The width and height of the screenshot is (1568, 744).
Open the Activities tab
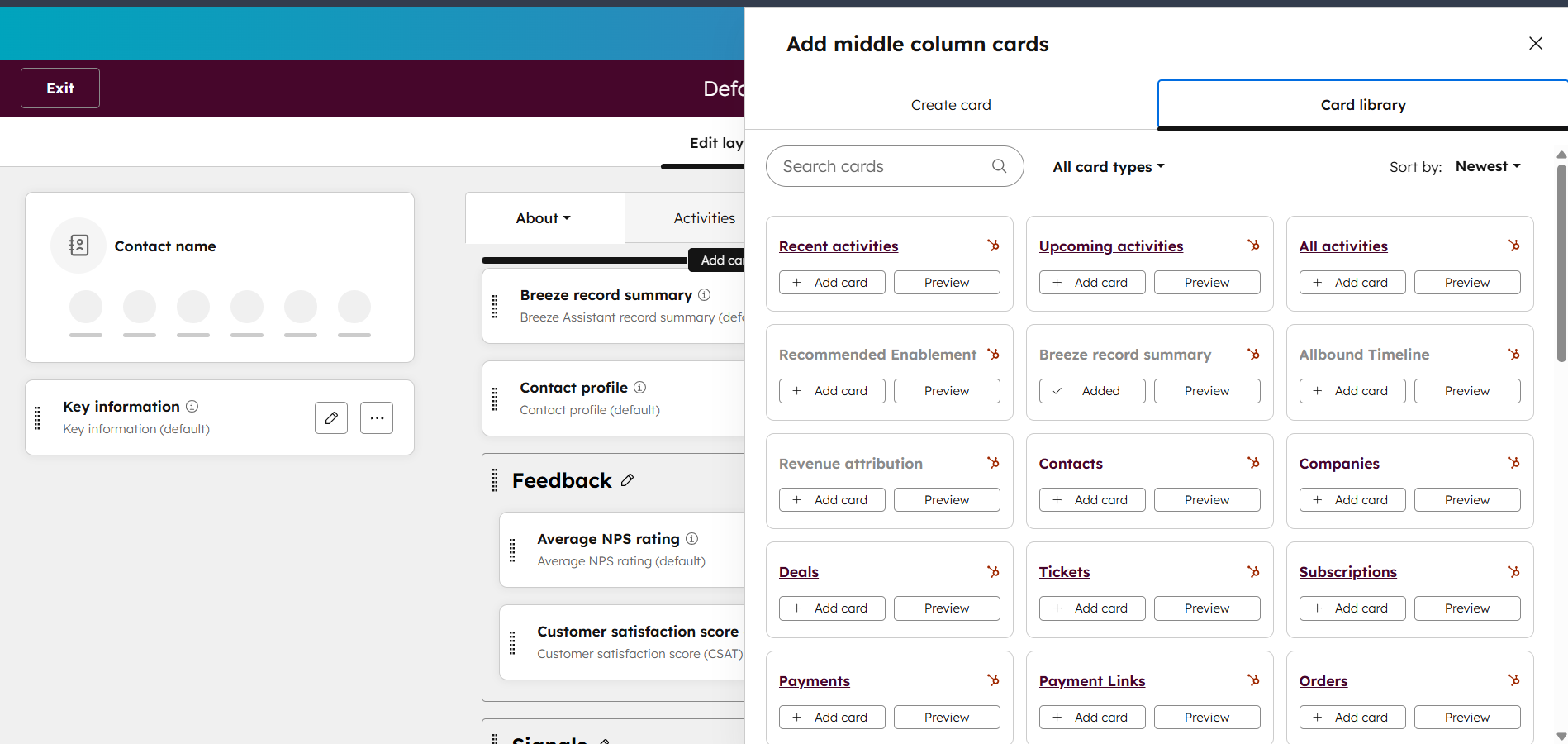tap(704, 217)
